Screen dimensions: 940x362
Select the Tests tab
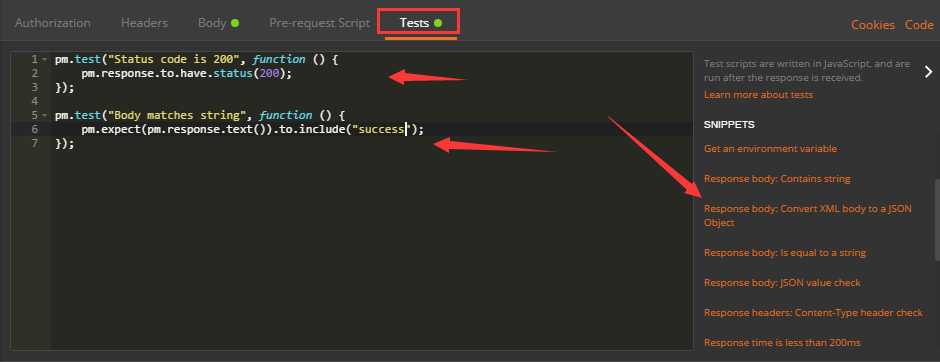point(420,23)
